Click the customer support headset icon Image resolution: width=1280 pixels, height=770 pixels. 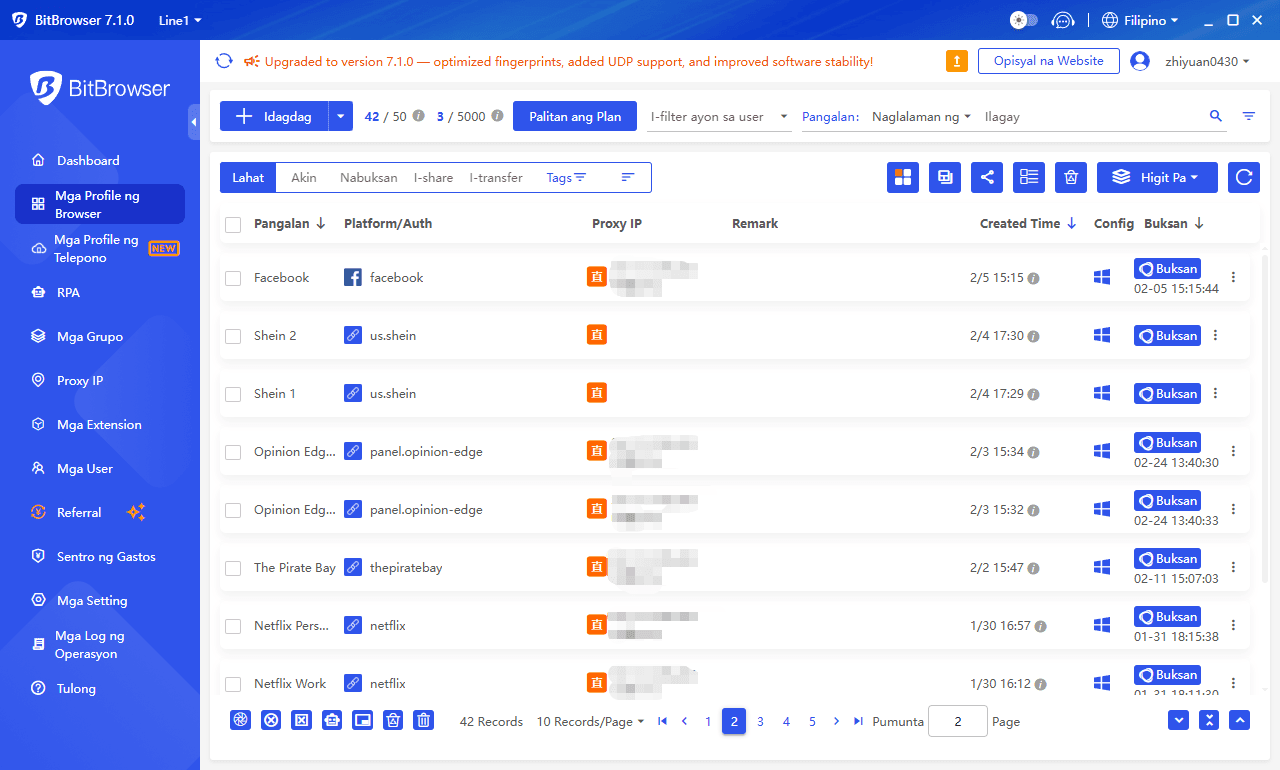[1063, 20]
